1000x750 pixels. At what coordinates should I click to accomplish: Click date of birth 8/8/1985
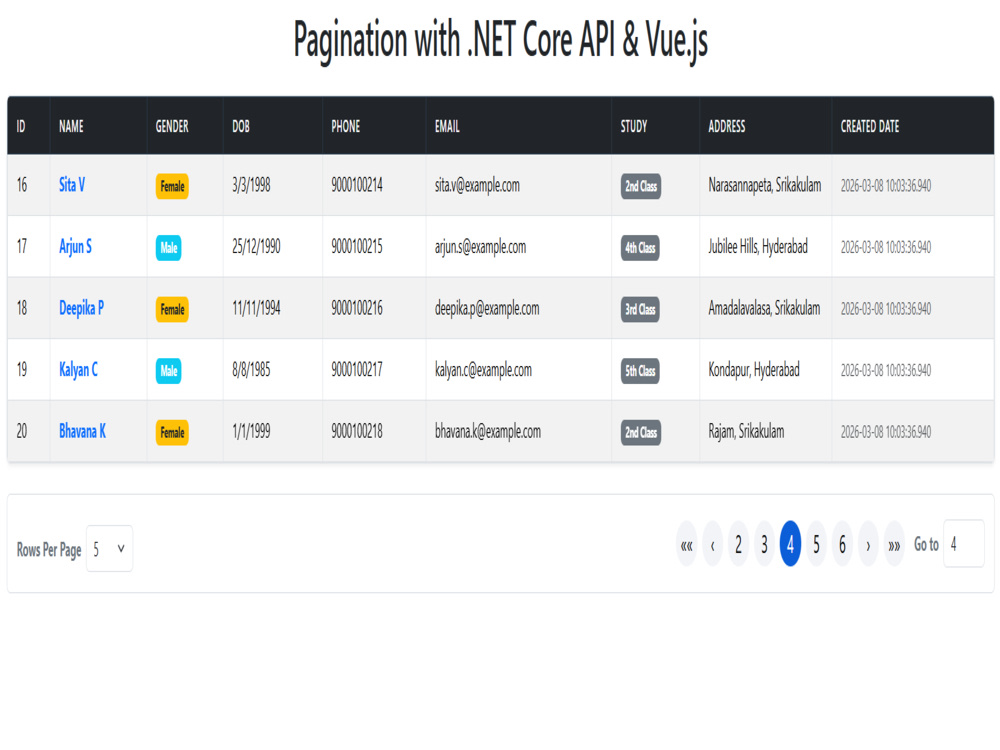251,370
